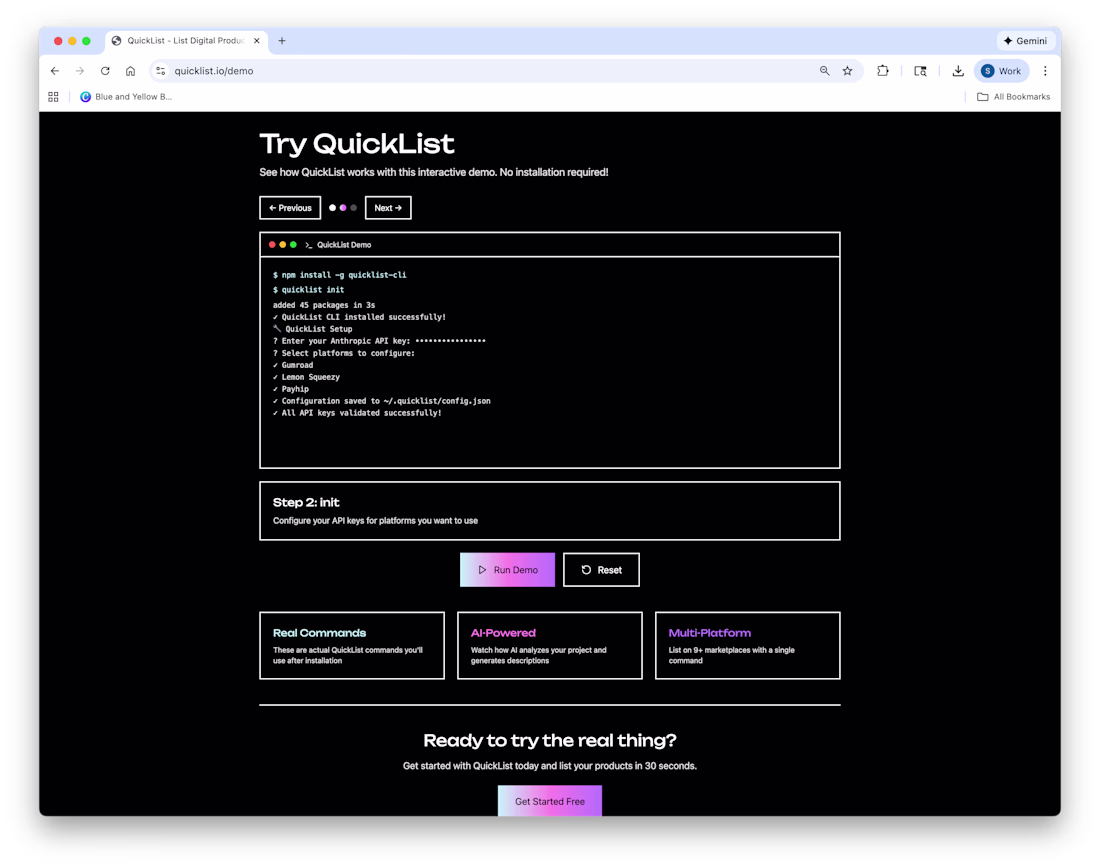Screen dimensions: 1100x868
Task: Show downloads with the download icon
Action: 958,71
